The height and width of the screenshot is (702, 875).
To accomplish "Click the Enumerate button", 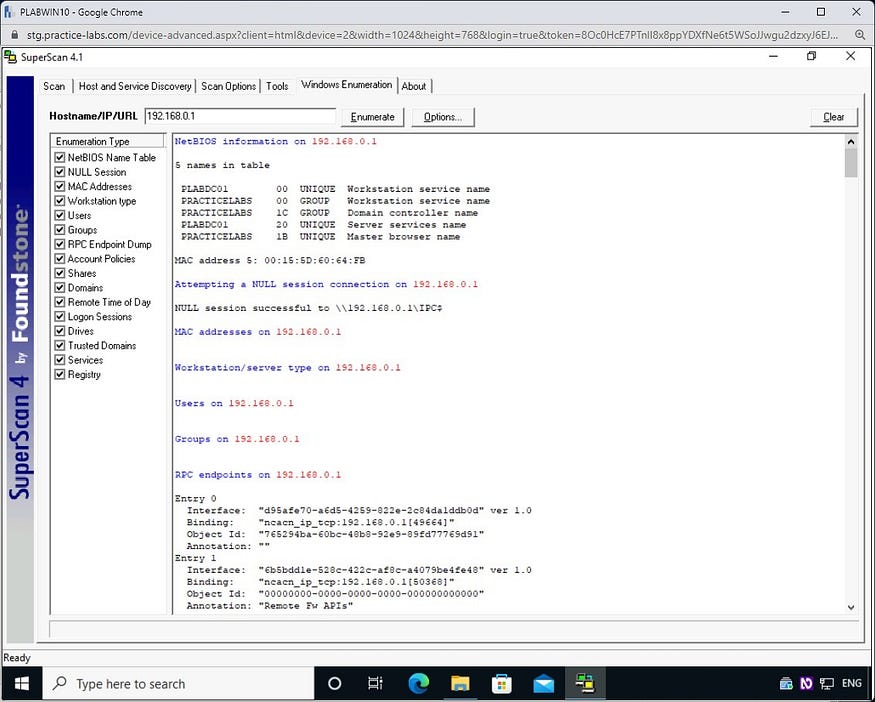I will coord(372,117).
